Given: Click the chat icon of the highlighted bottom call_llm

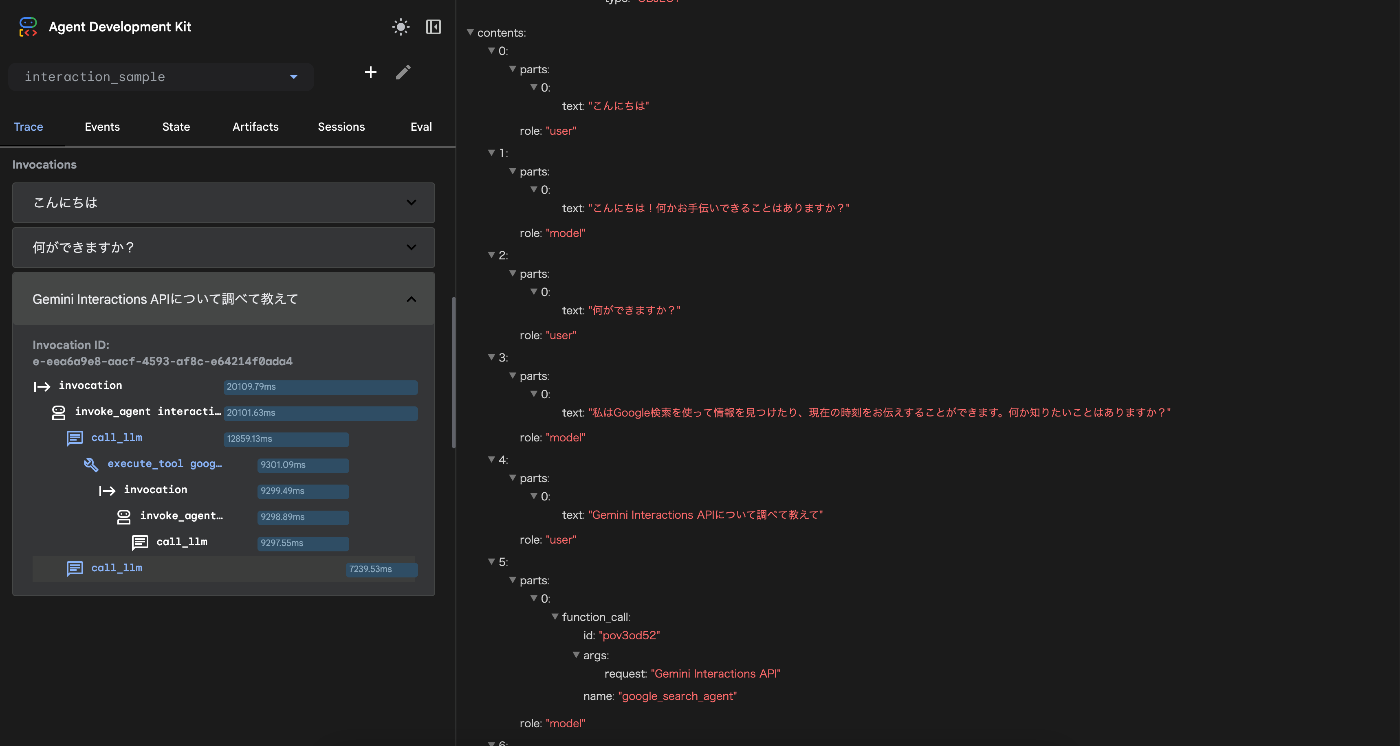Looking at the screenshot, I should tap(75, 568).
